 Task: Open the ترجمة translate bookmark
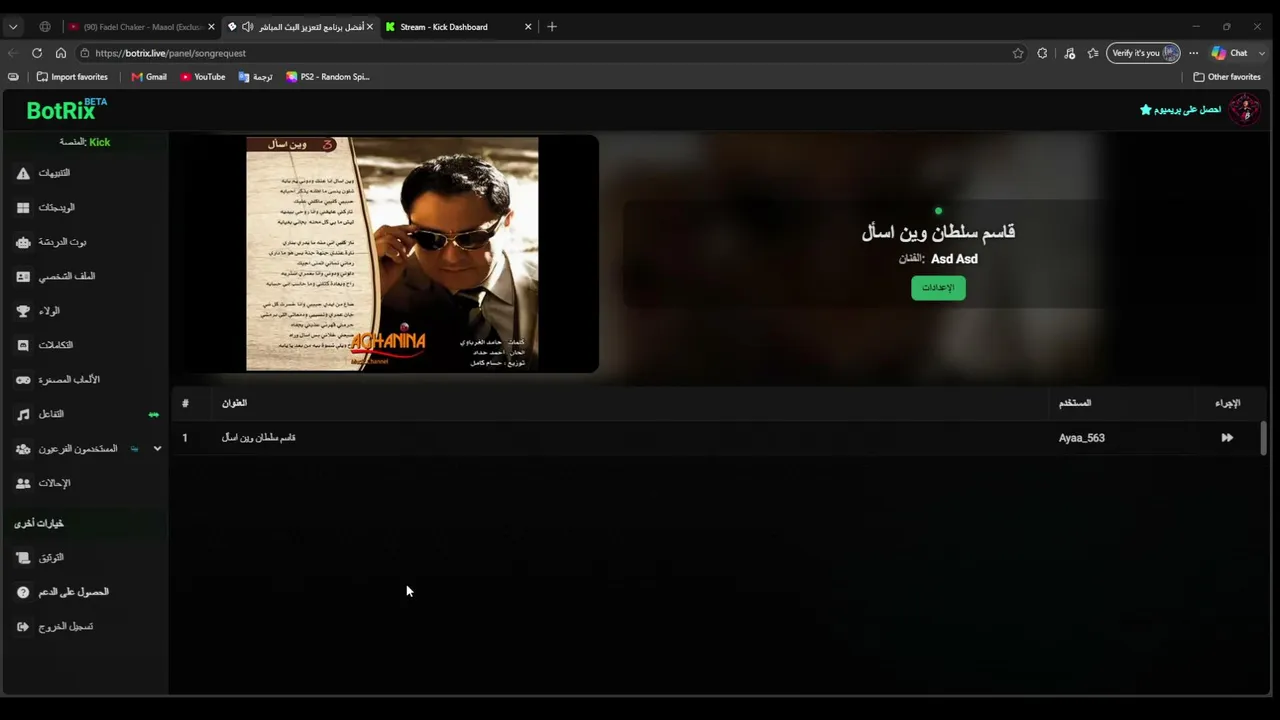pyautogui.click(x=256, y=77)
